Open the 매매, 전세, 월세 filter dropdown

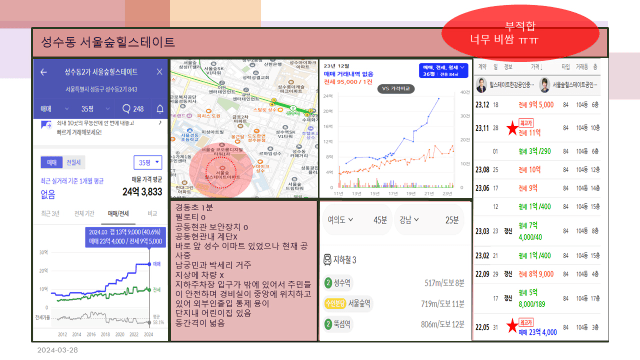pos(443,71)
